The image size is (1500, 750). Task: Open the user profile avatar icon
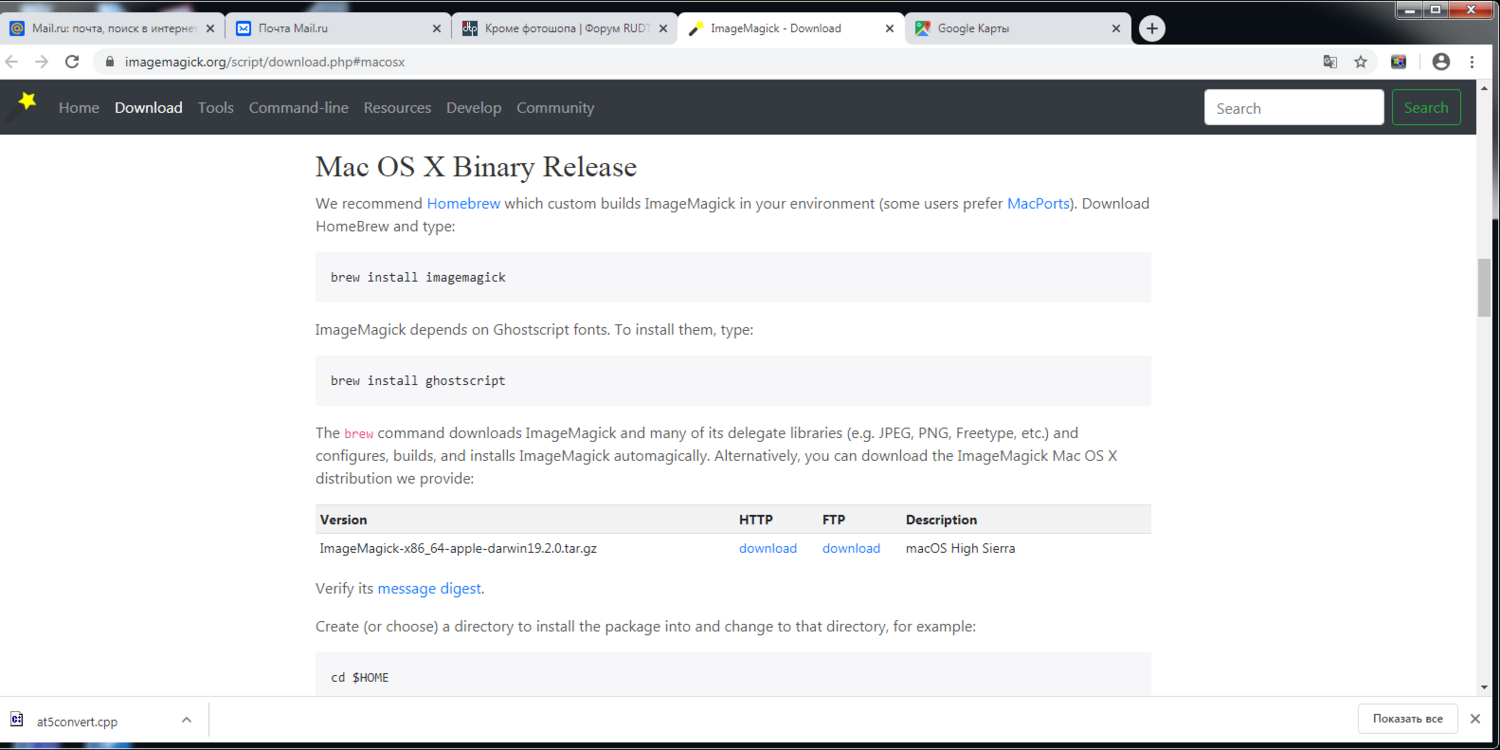[1441, 62]
